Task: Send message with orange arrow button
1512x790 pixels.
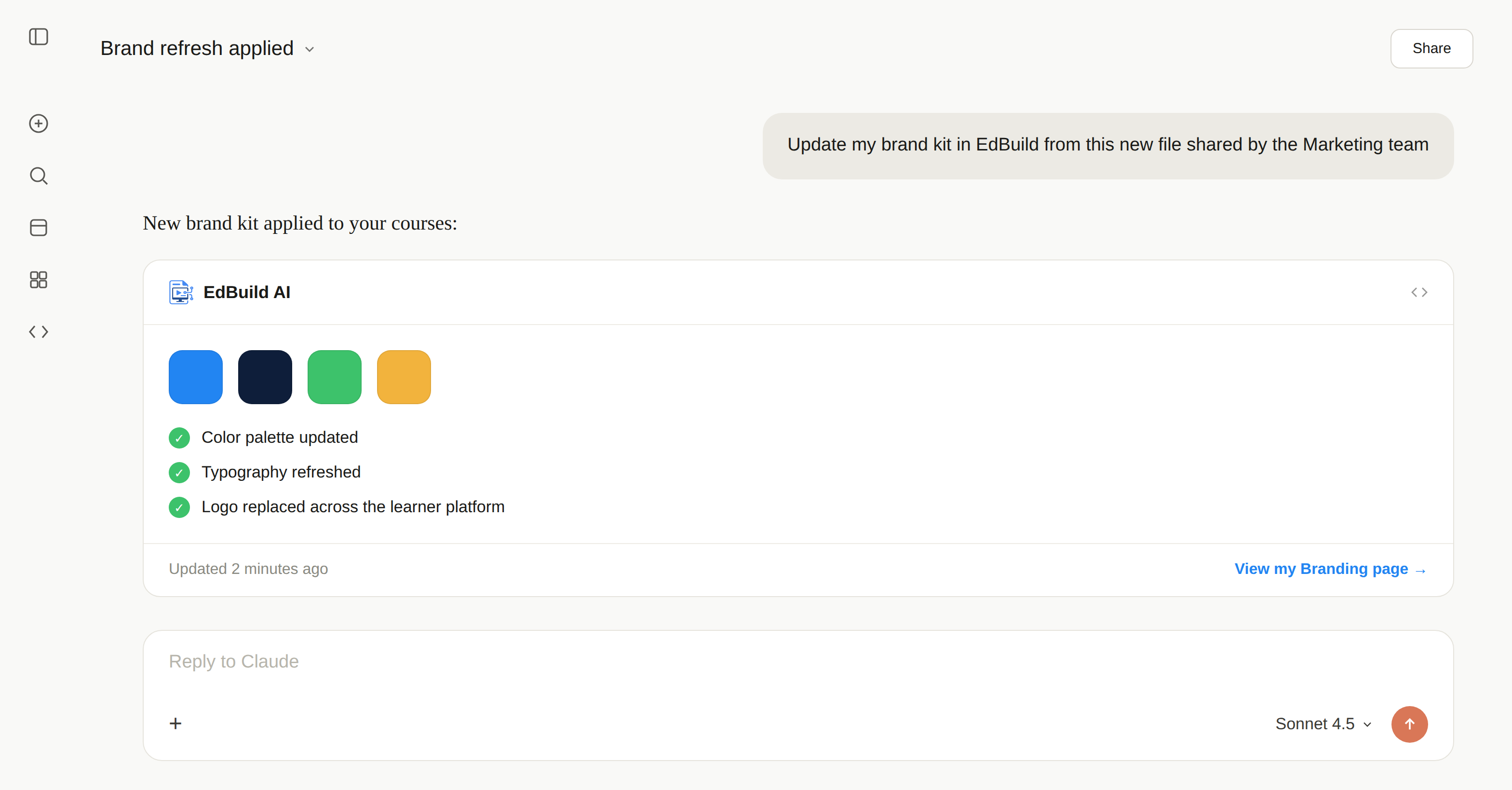Action: click(1409, 724)
